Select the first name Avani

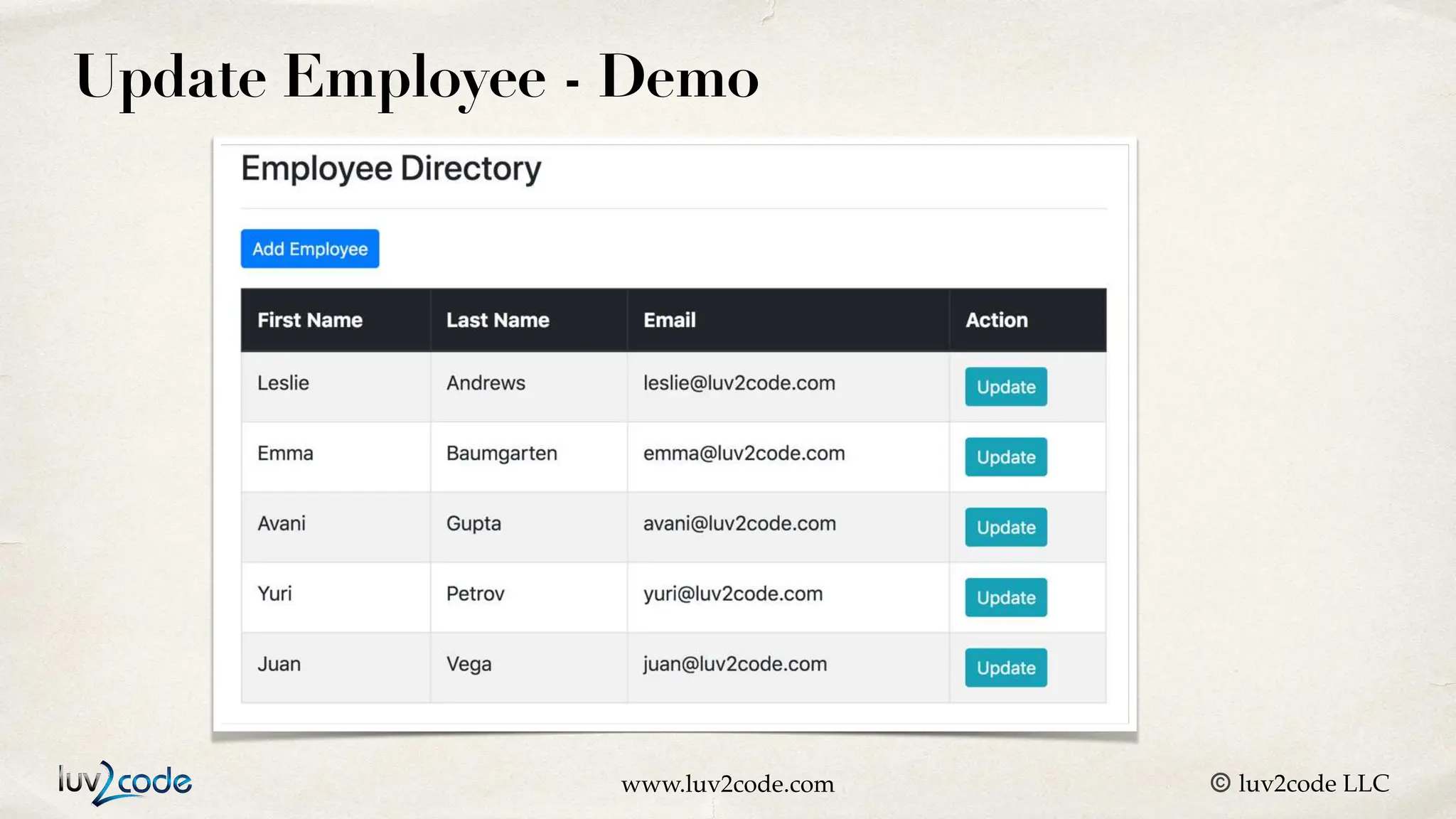[x=282, y=524]
